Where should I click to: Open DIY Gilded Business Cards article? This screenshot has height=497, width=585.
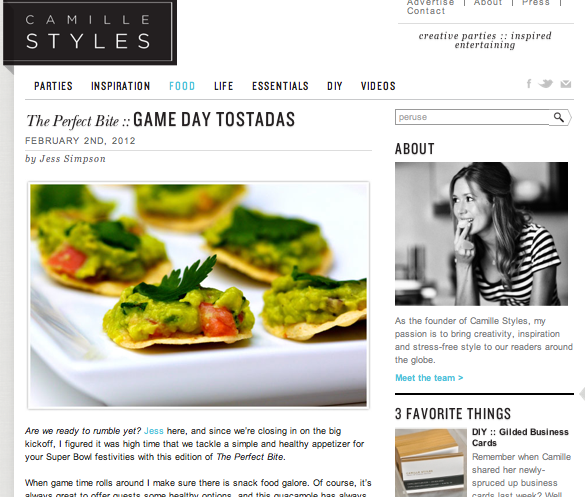pyautogui.click(x=520, y=437)
